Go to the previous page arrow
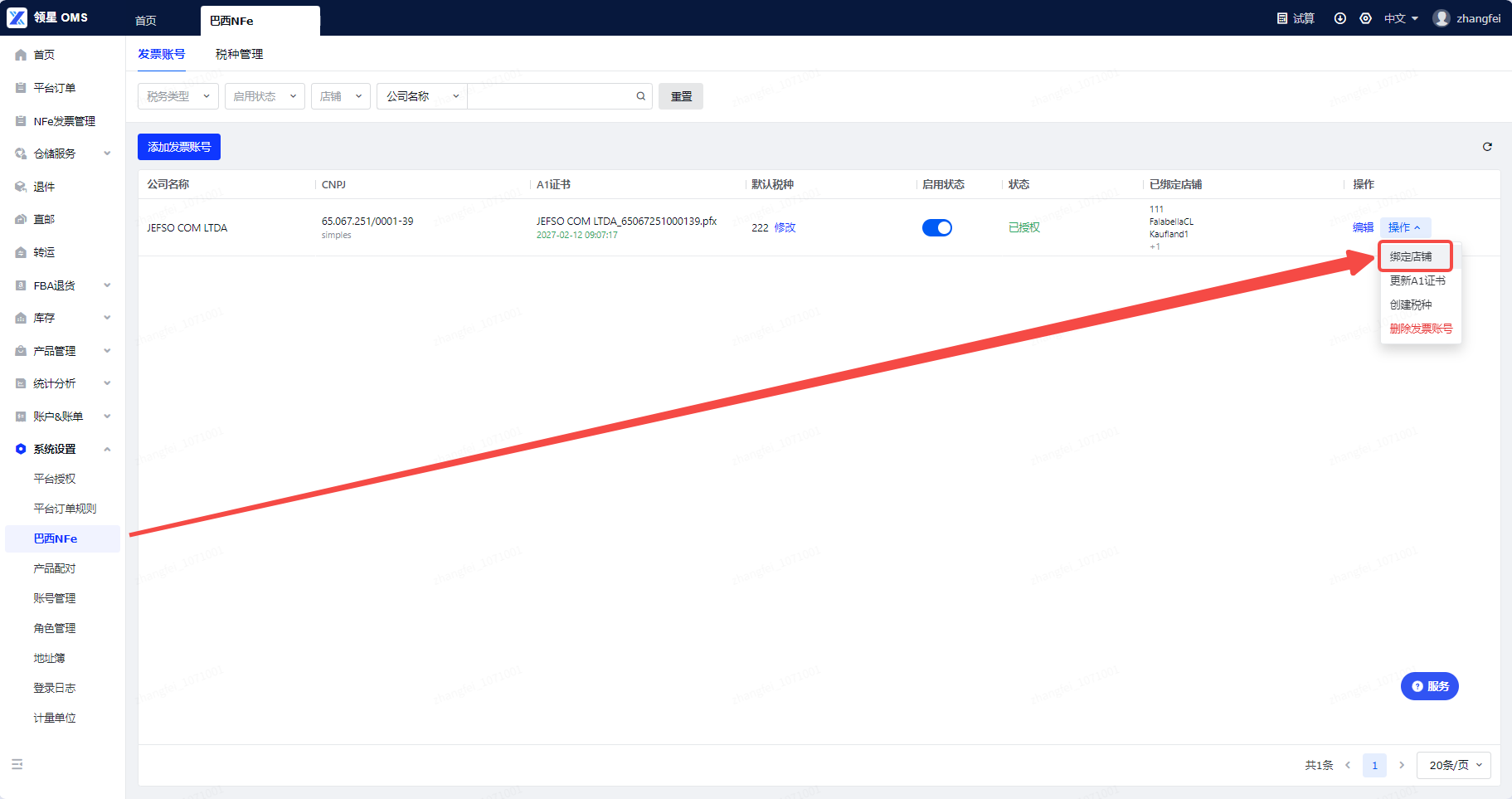Image resolution: width=1512 pixels, height=799 pixels. tap(1348, 765)
